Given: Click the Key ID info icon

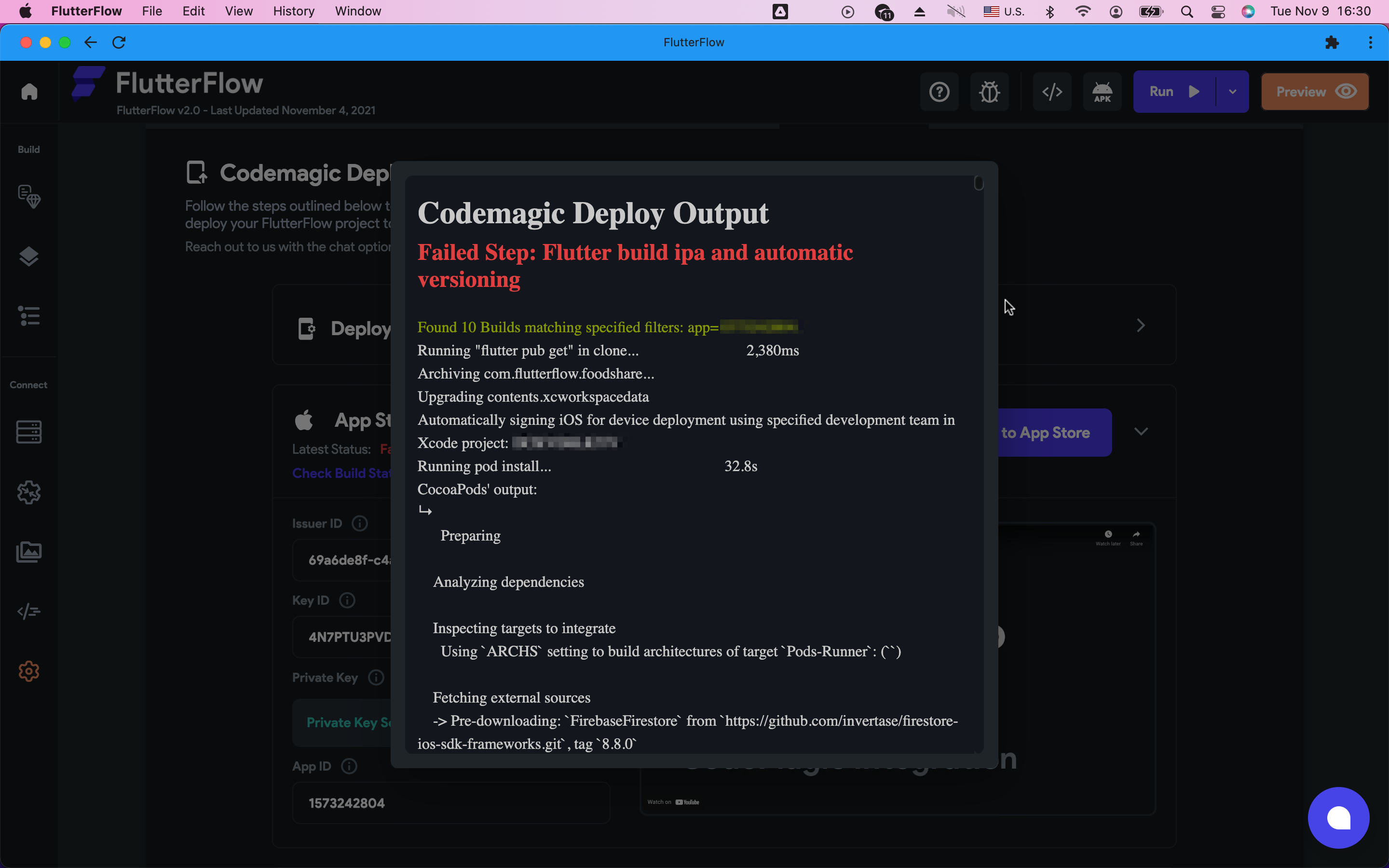Looking at the screenshot, I should click(x=347, y=600).
